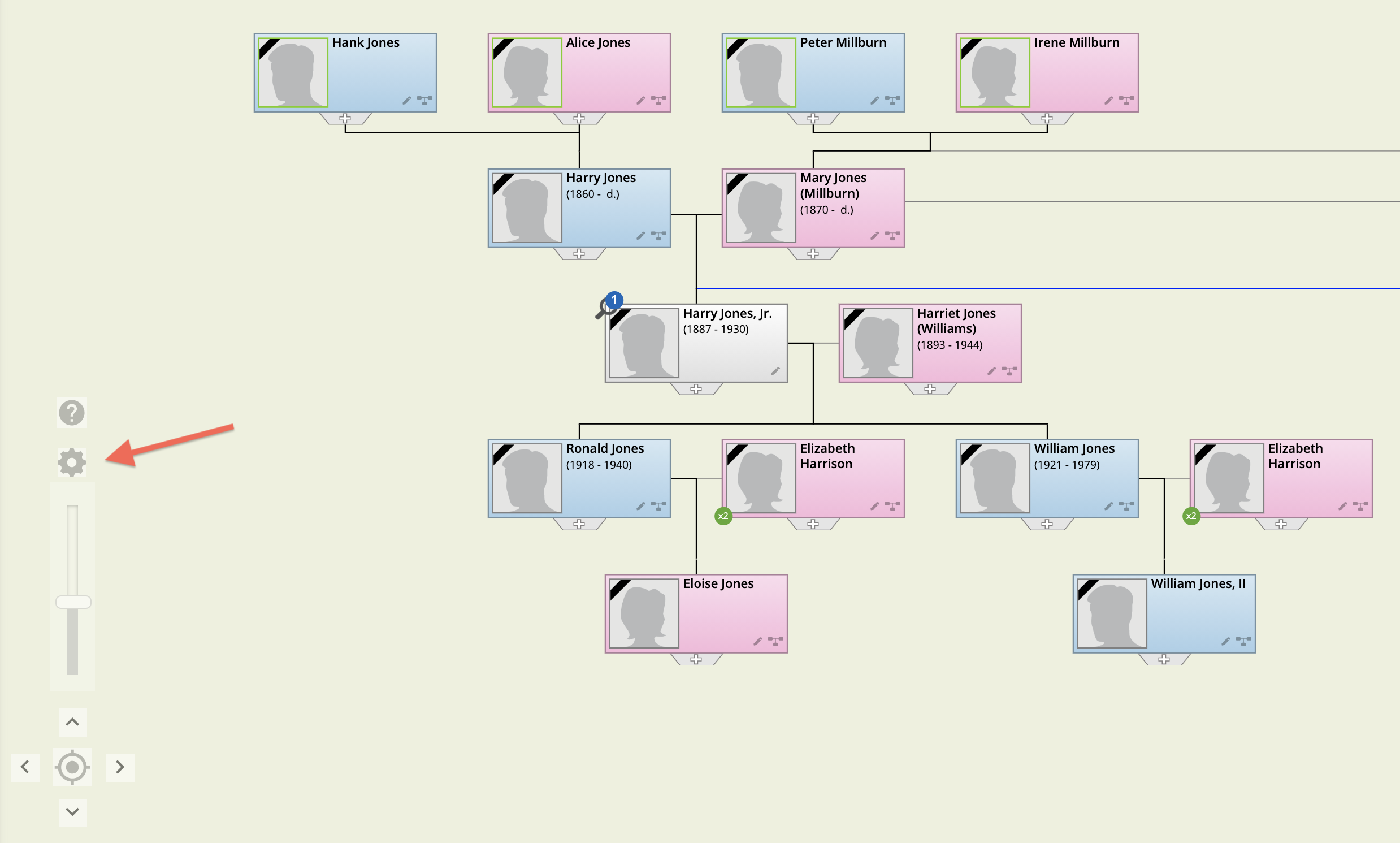Open tree icon on Alice Jones card
This screenshot has width=1400, height=843.
click(658, 101)
